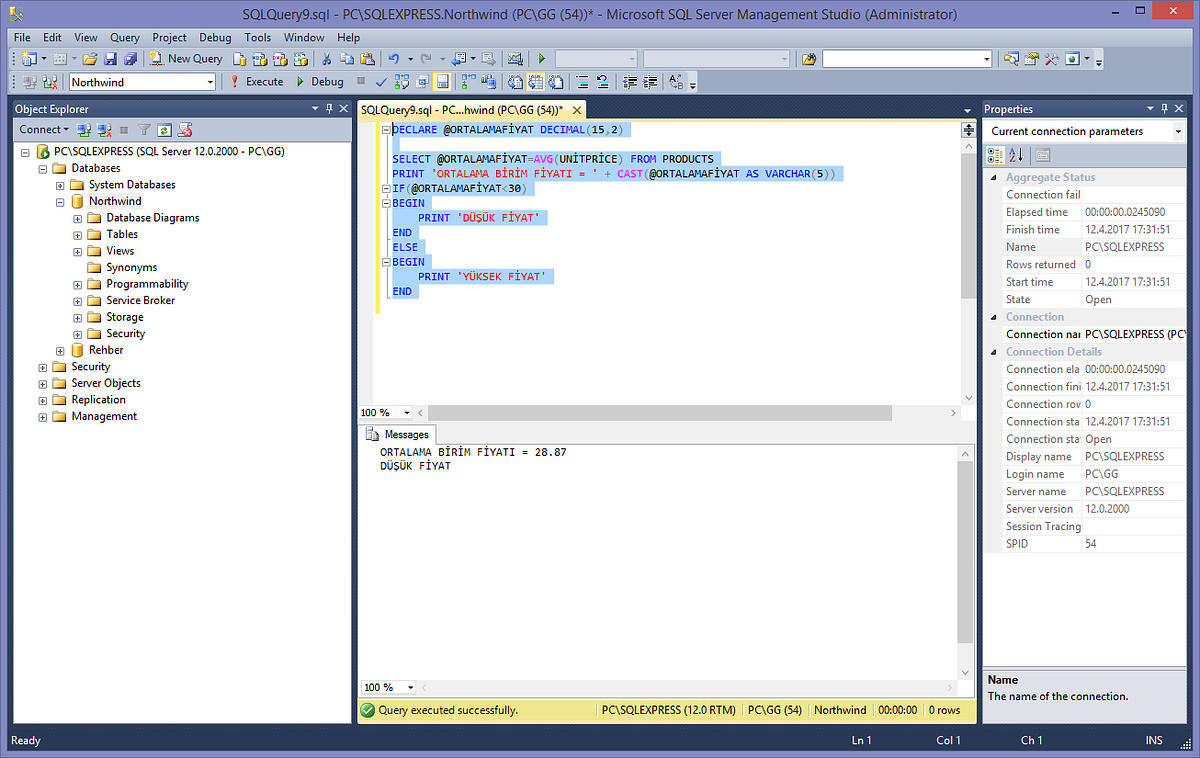
Task: Open the Query menu
Action: point(124,37)
